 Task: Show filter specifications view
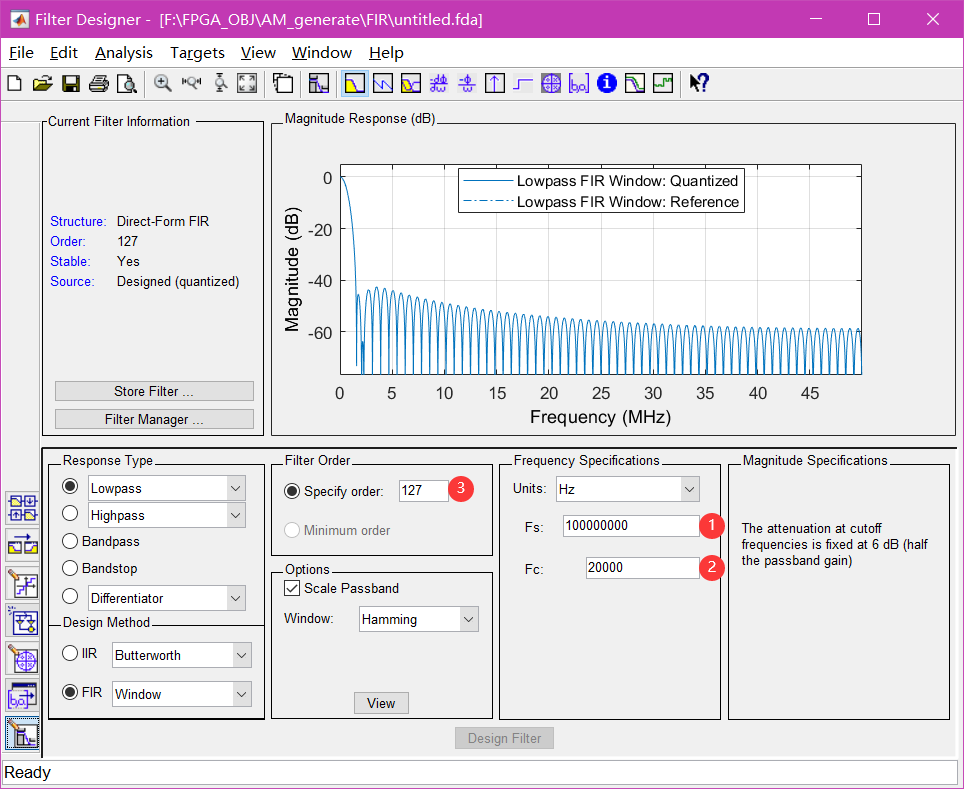point(319,83)
